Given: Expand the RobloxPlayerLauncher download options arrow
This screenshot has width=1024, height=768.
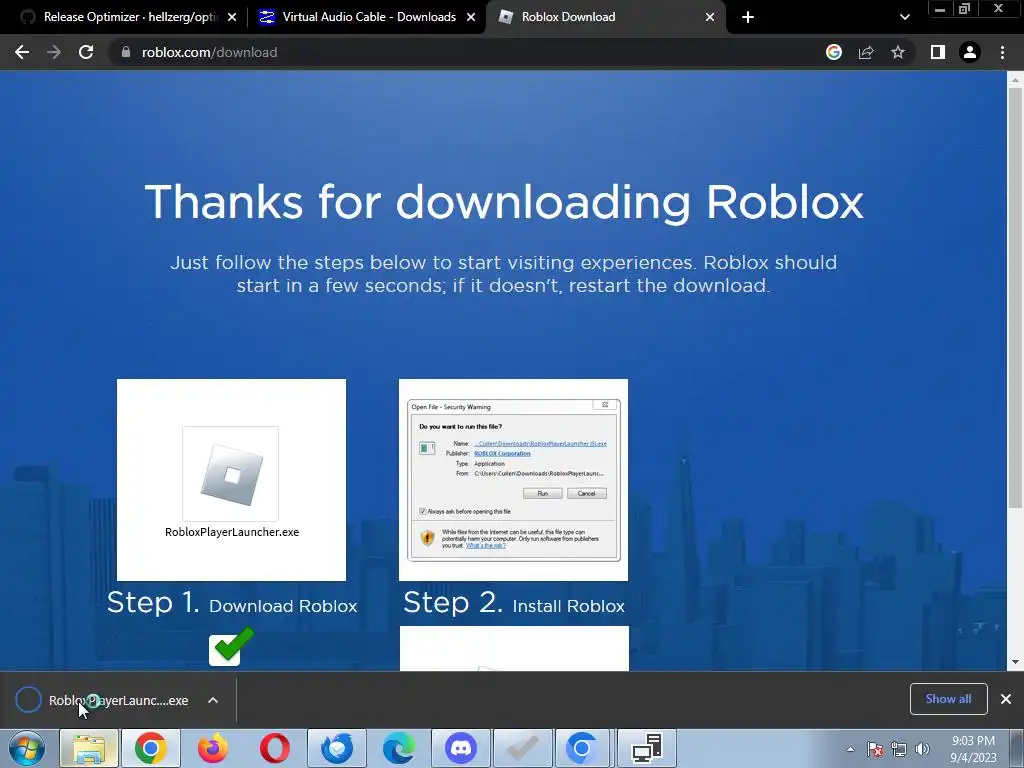Looking at the screenshot, I should click(x=213, y=700).
